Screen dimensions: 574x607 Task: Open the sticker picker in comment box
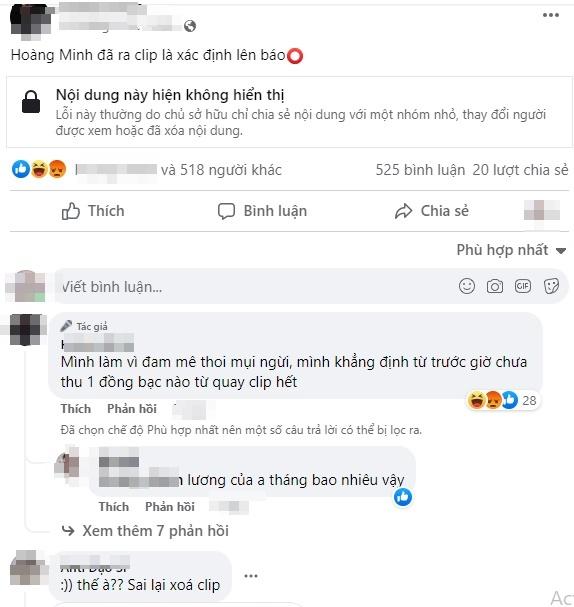(551, 286)
